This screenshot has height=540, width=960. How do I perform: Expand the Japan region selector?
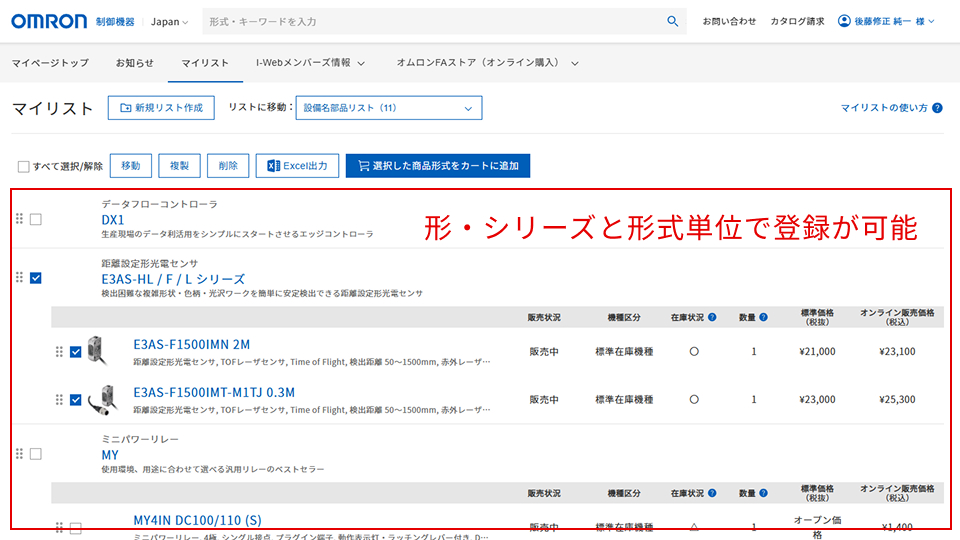pos(169,21)
